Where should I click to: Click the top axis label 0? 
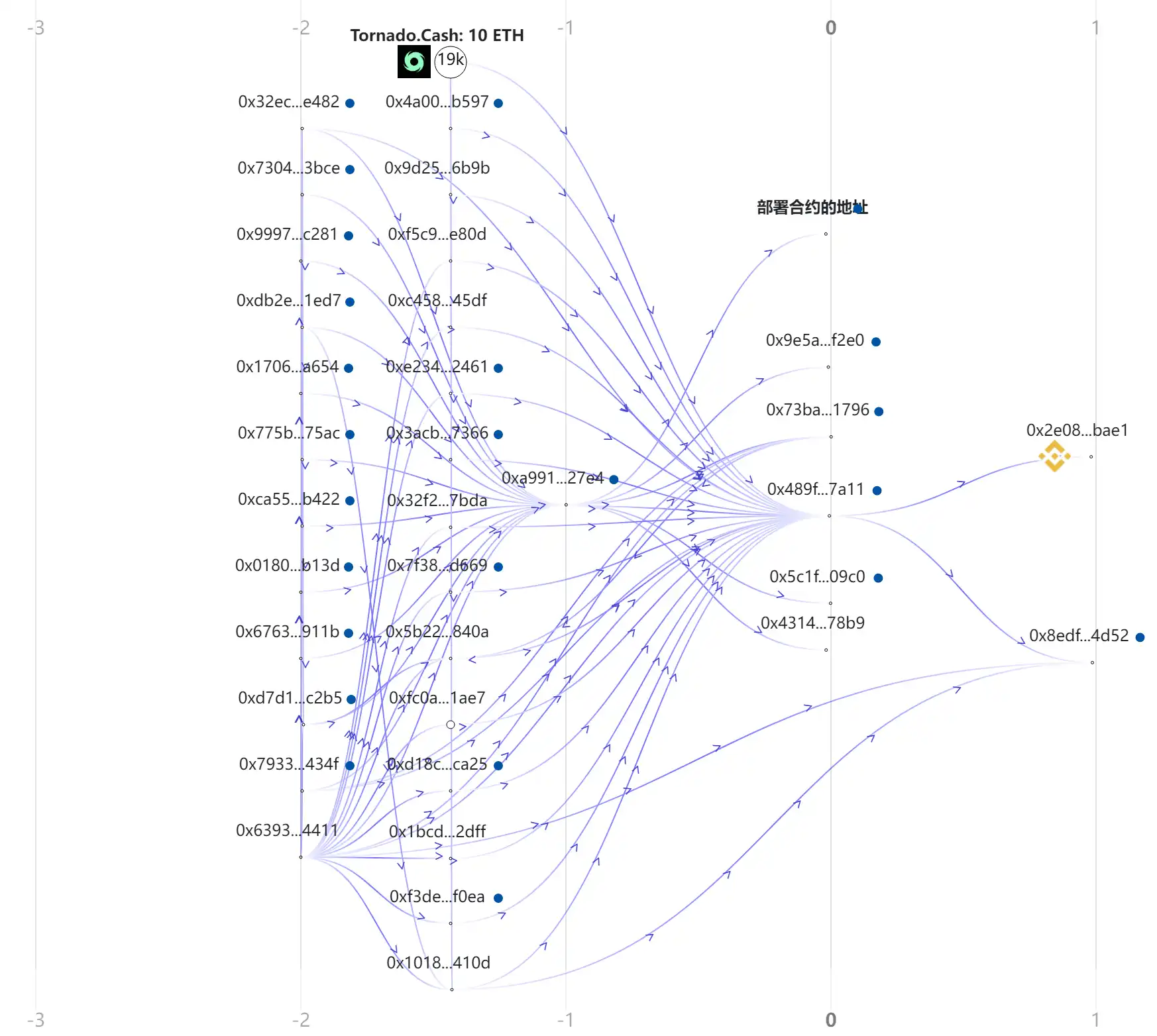[x=830, y=28]
